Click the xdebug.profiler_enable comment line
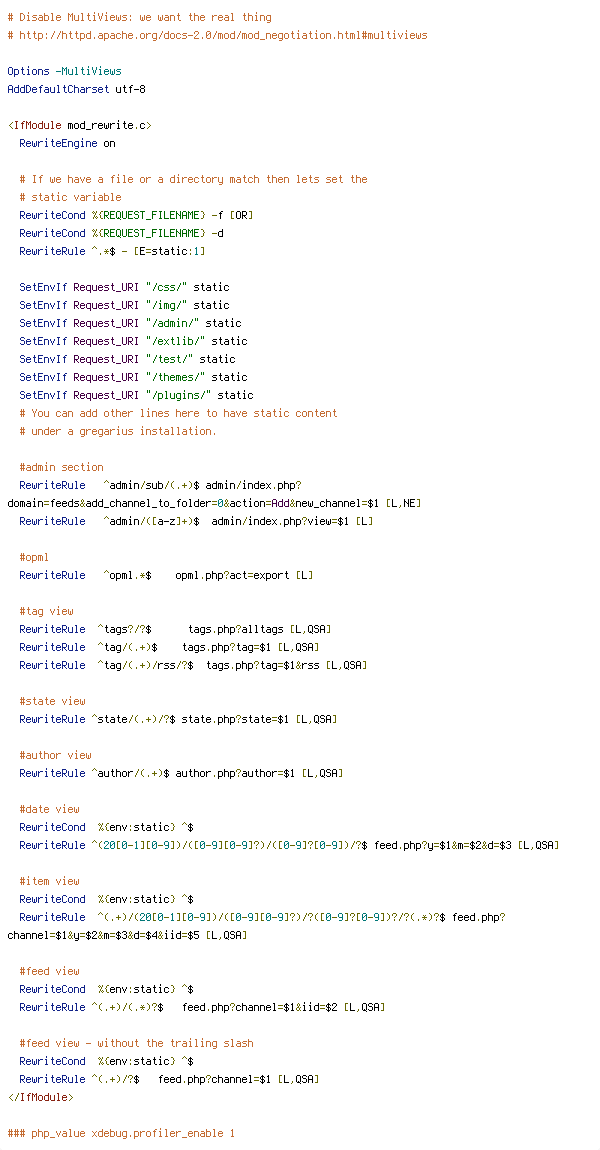The height and width of the screenshot is (1150, 600). tap(121, 1133)
